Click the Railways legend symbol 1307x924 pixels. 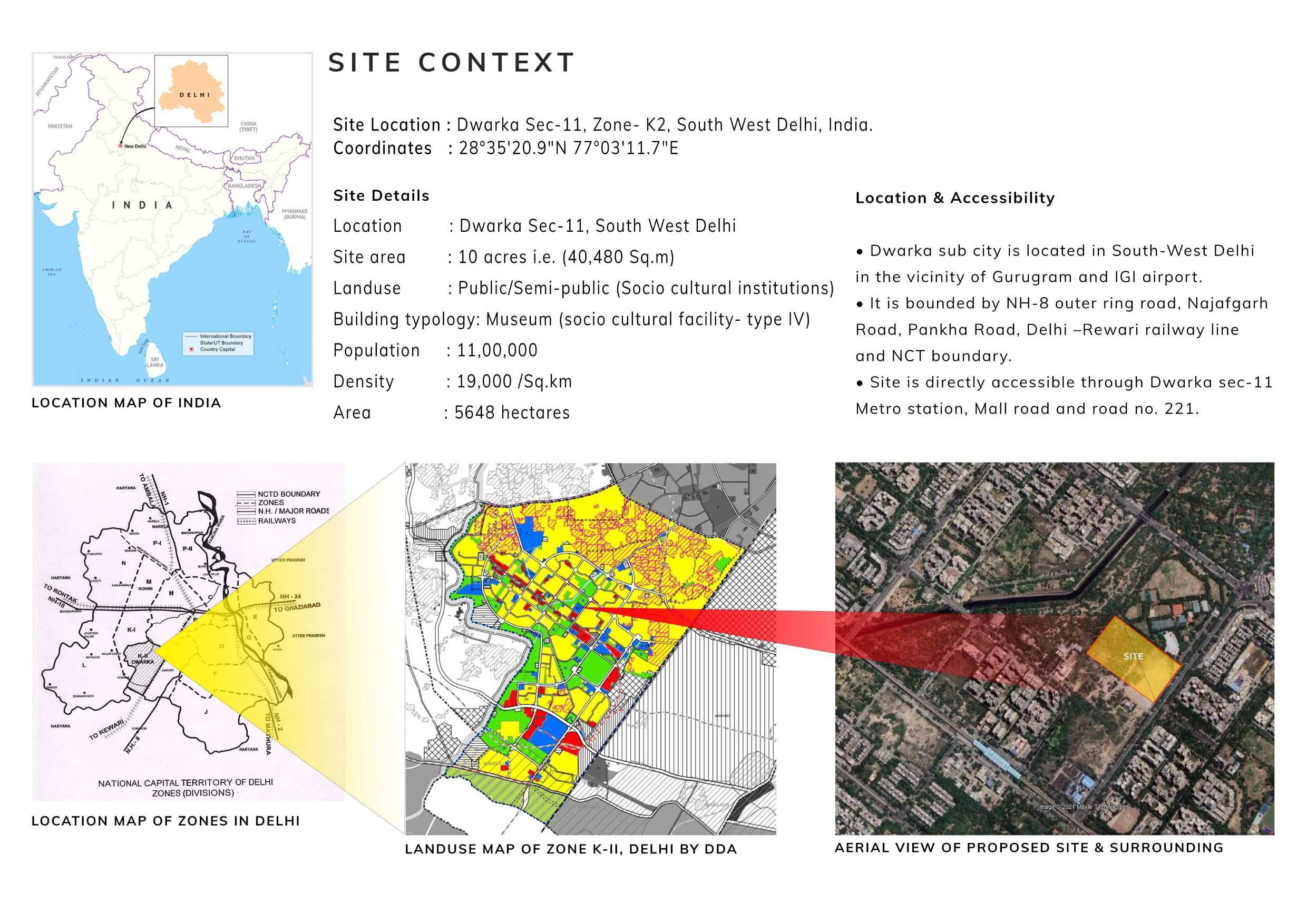pyautogui.click(x=246, y=520)
